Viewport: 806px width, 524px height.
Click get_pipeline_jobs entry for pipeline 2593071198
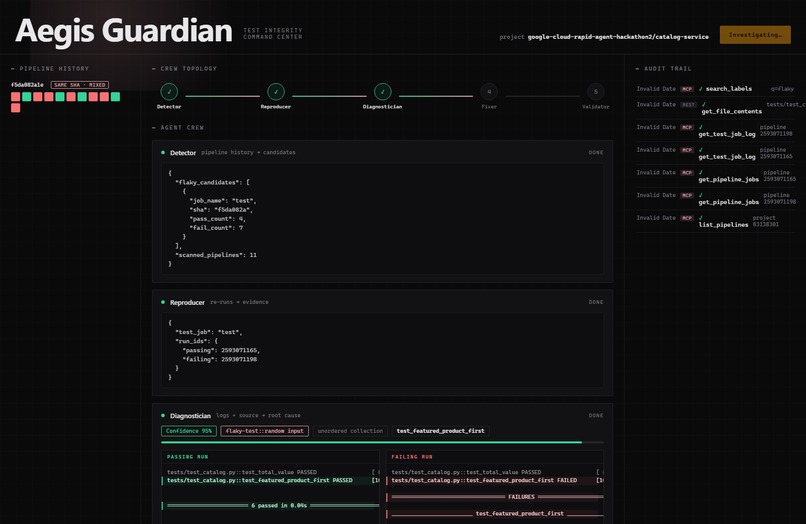click(x=715, y=198)
